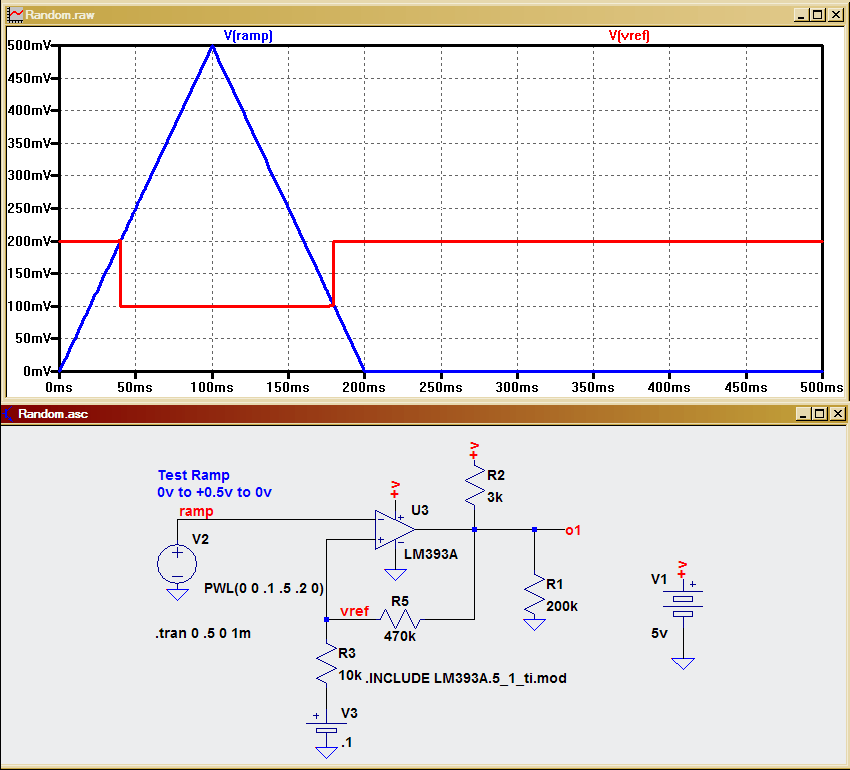The width and height of the screenshot is (850, 770).
Task: Click the U3 reference designator
Action: pyautogui.click(x=420, y=510)
